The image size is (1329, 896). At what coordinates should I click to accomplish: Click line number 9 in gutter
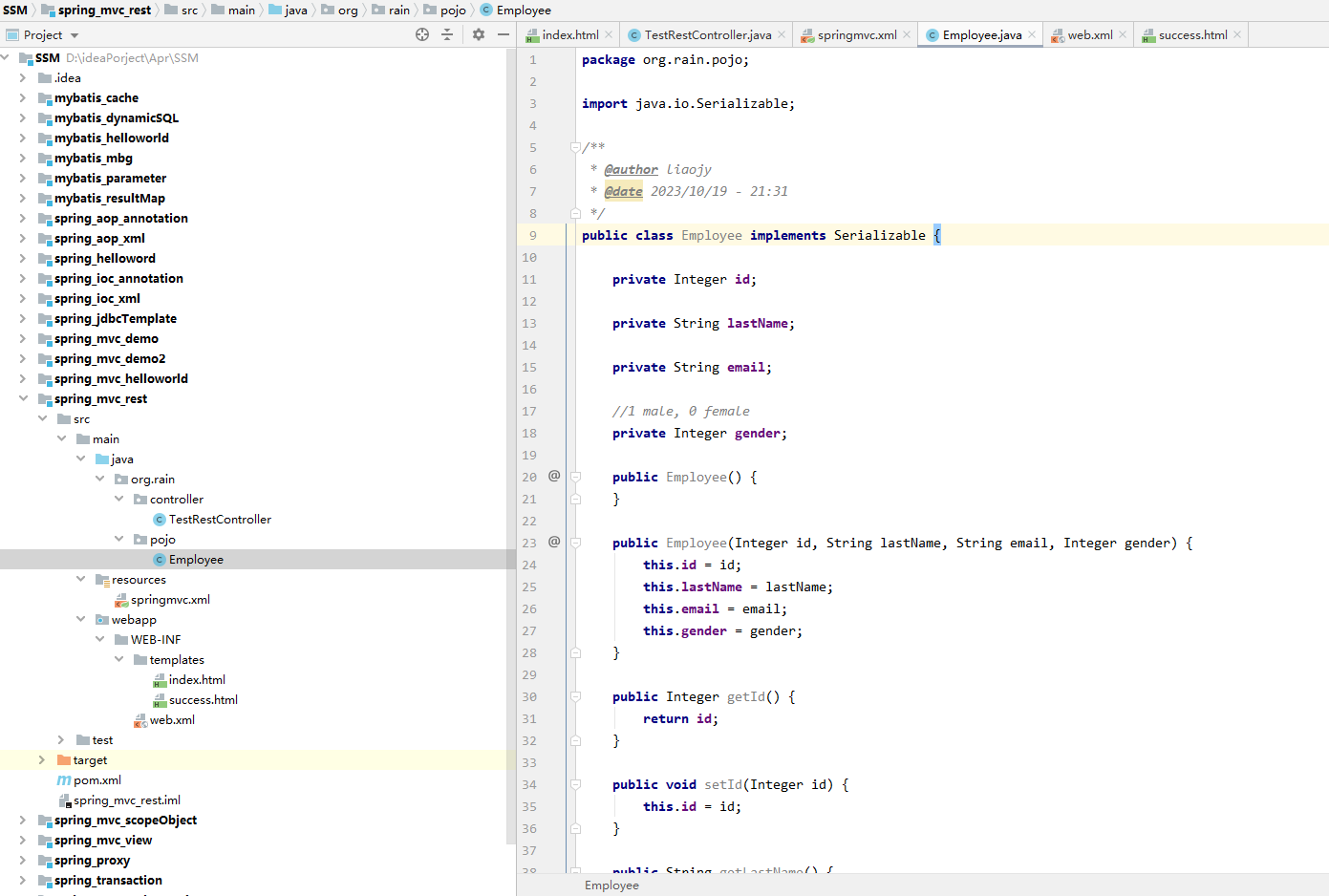pyautogui.click(x=532, y=235)
